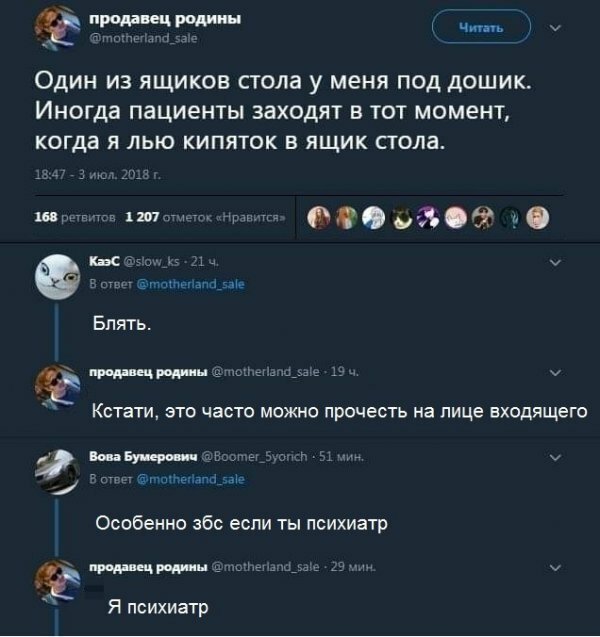Open first liker avatar in likes row
Viewport: 600px width, 637px height.
pyautogui.click(x=318, y=218)
